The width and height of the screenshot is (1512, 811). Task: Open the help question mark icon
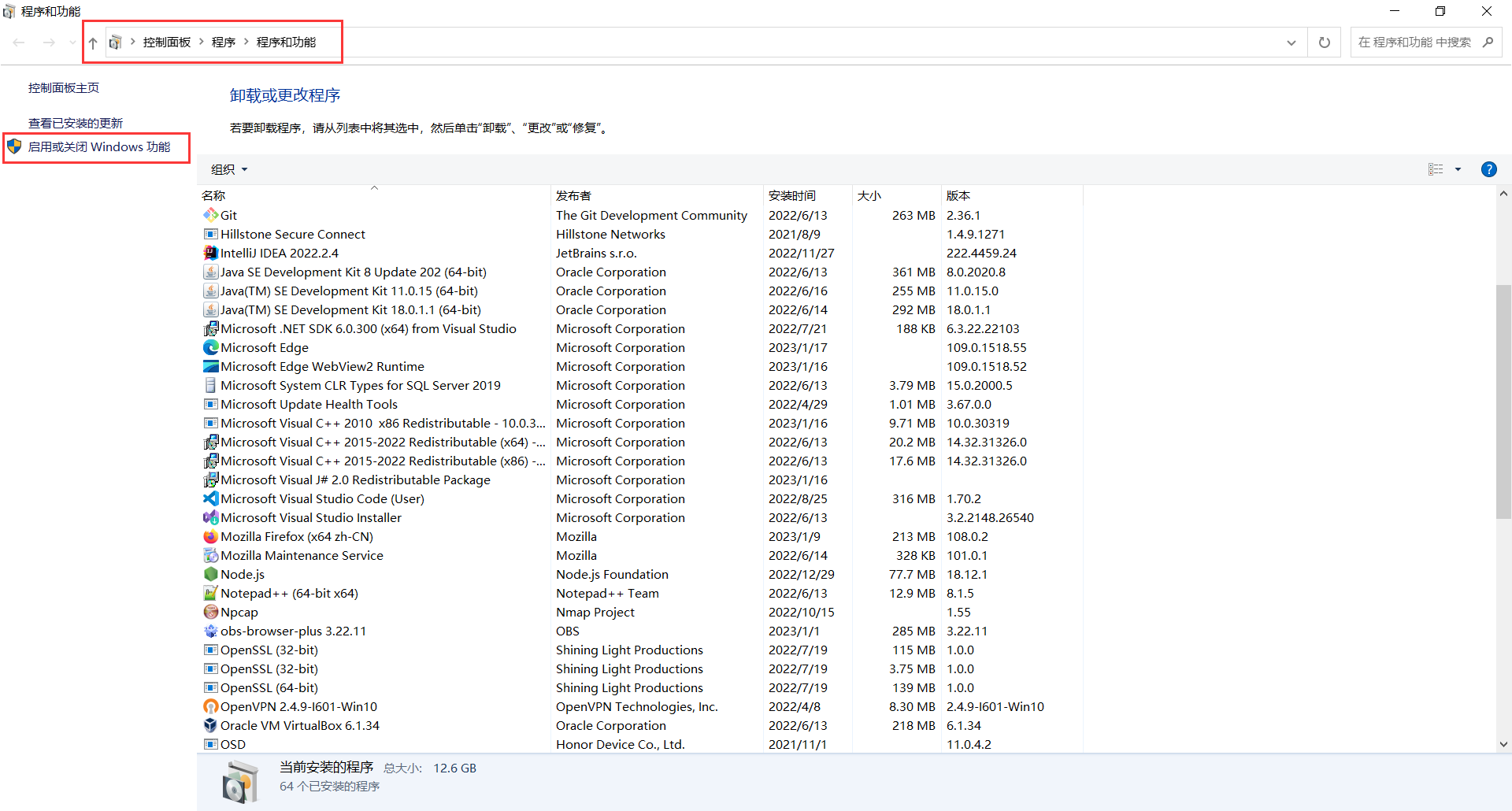click(x=1488, y=169)
